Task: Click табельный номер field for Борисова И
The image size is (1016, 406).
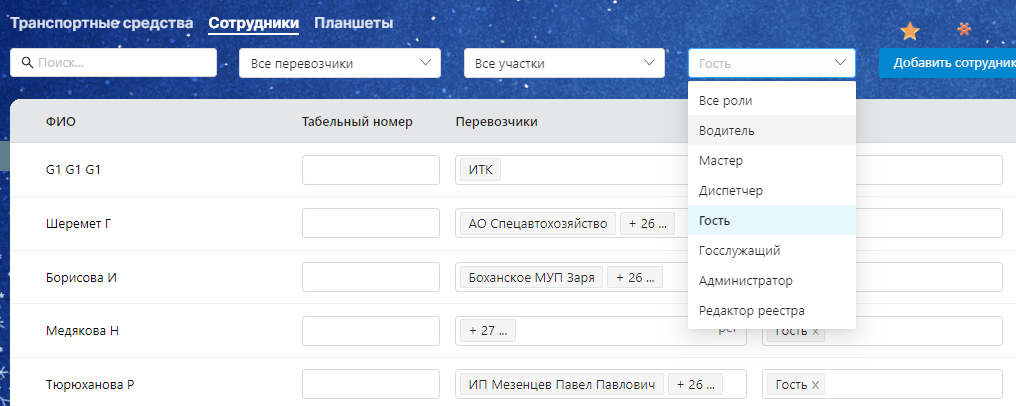Action: pyautogui.click(x=370, y=277)
